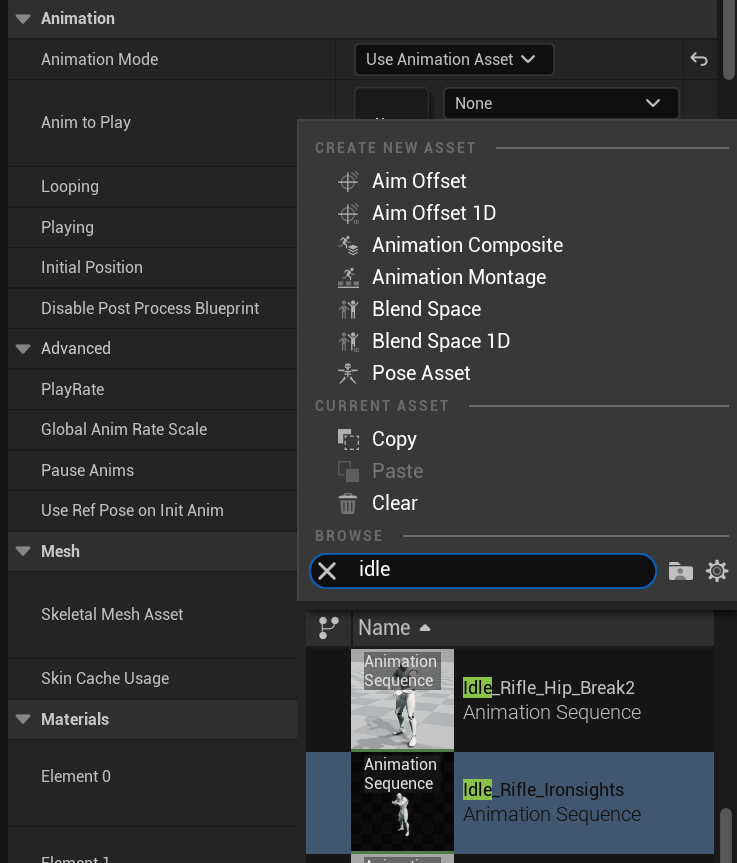
Task: Click the Use Ref Pose on Init Anim row
Action: click(x=152, y=510)
